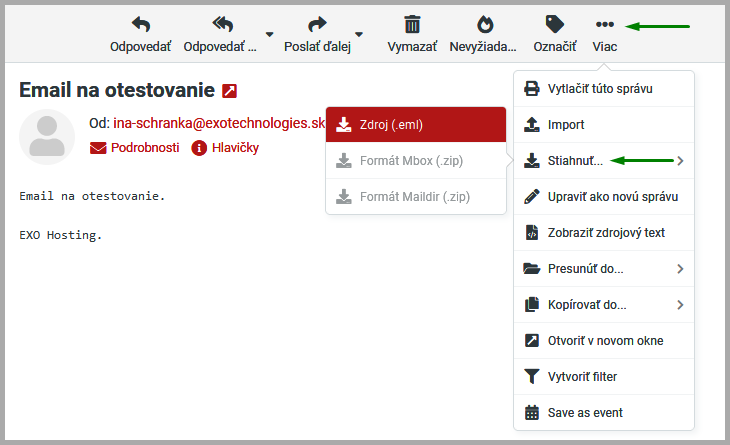
Task: Expand the Kopírovať do submenu
Action: [680, 305]
